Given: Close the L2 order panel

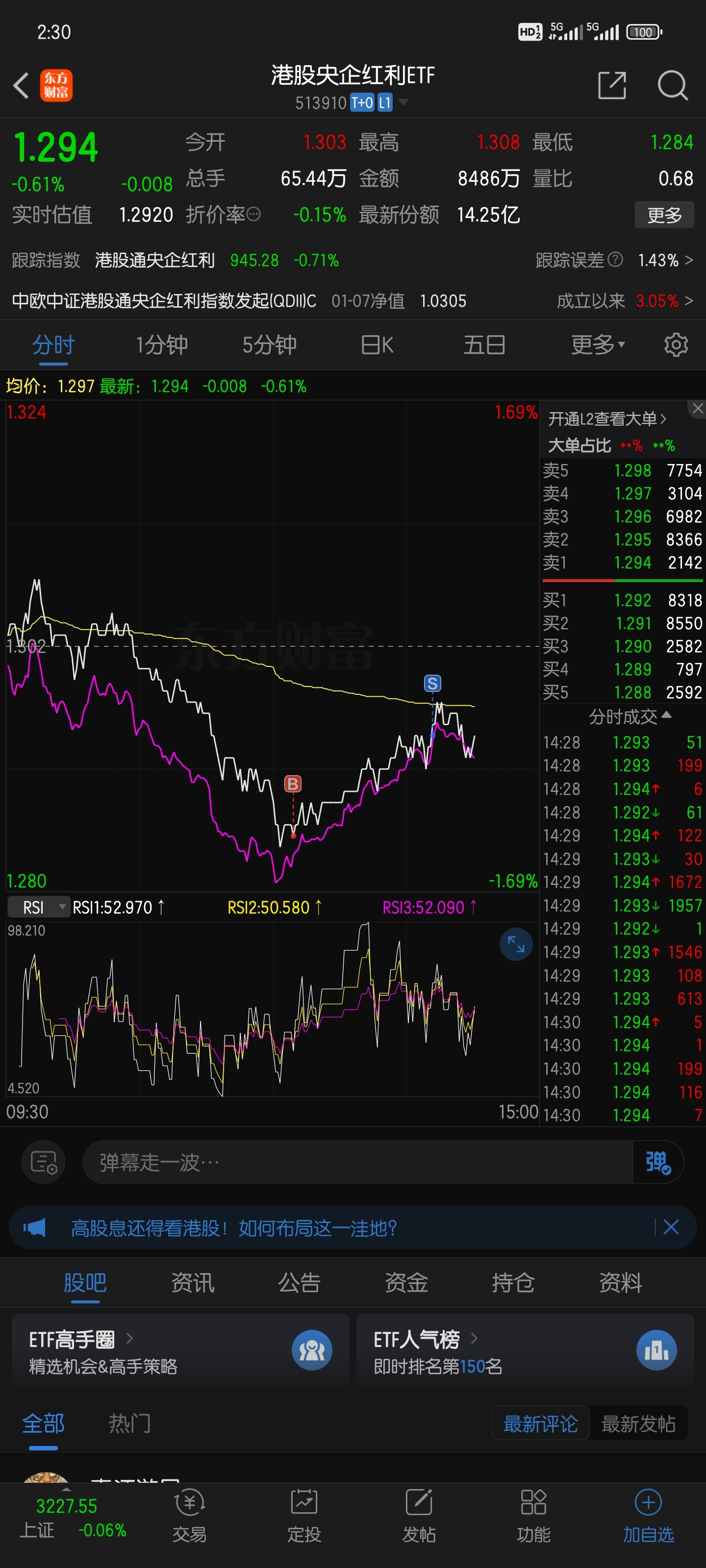Looking at the screenshot, I should click(x=697, y=409).
